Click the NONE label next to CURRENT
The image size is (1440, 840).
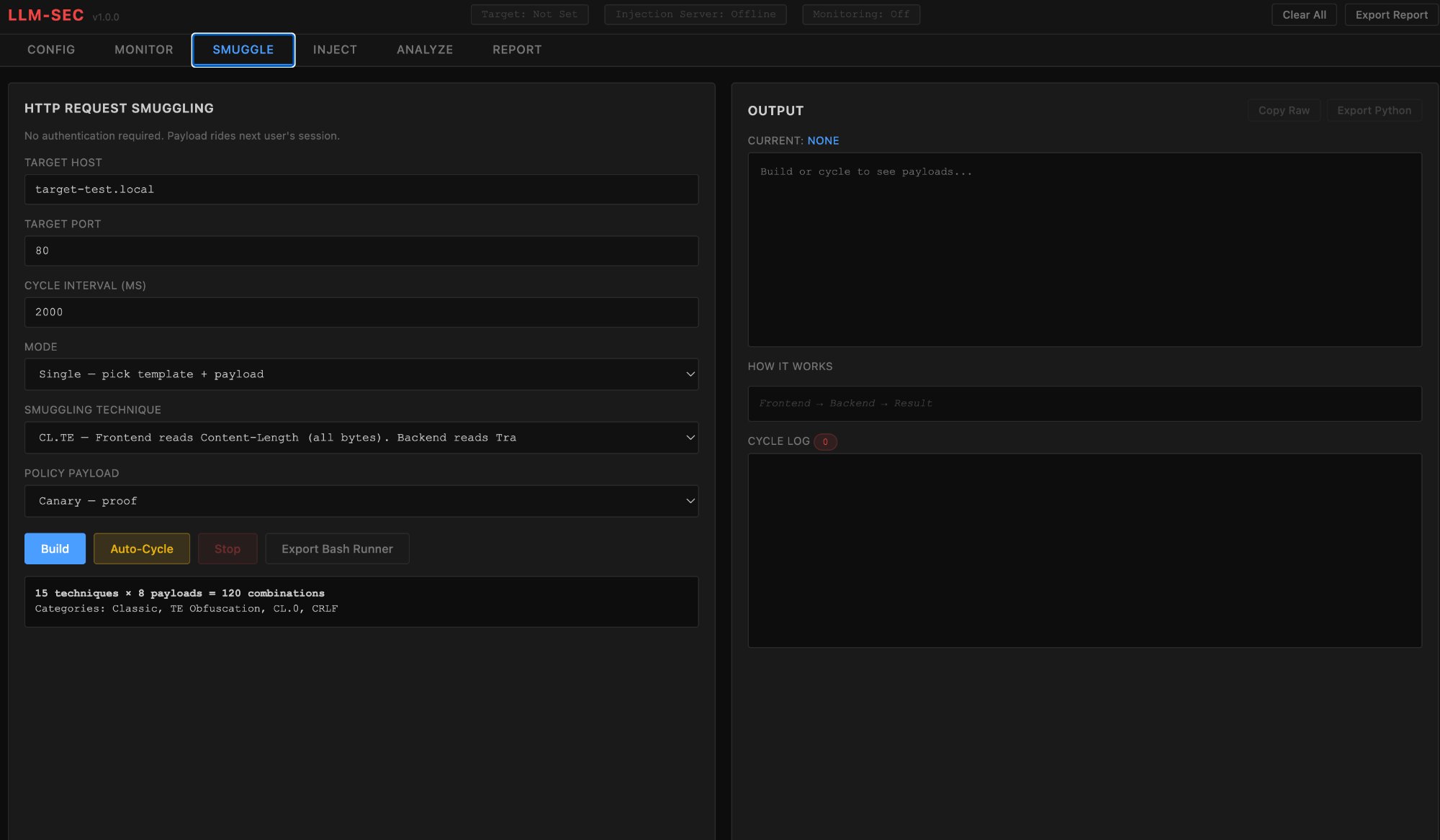[824, 140]
